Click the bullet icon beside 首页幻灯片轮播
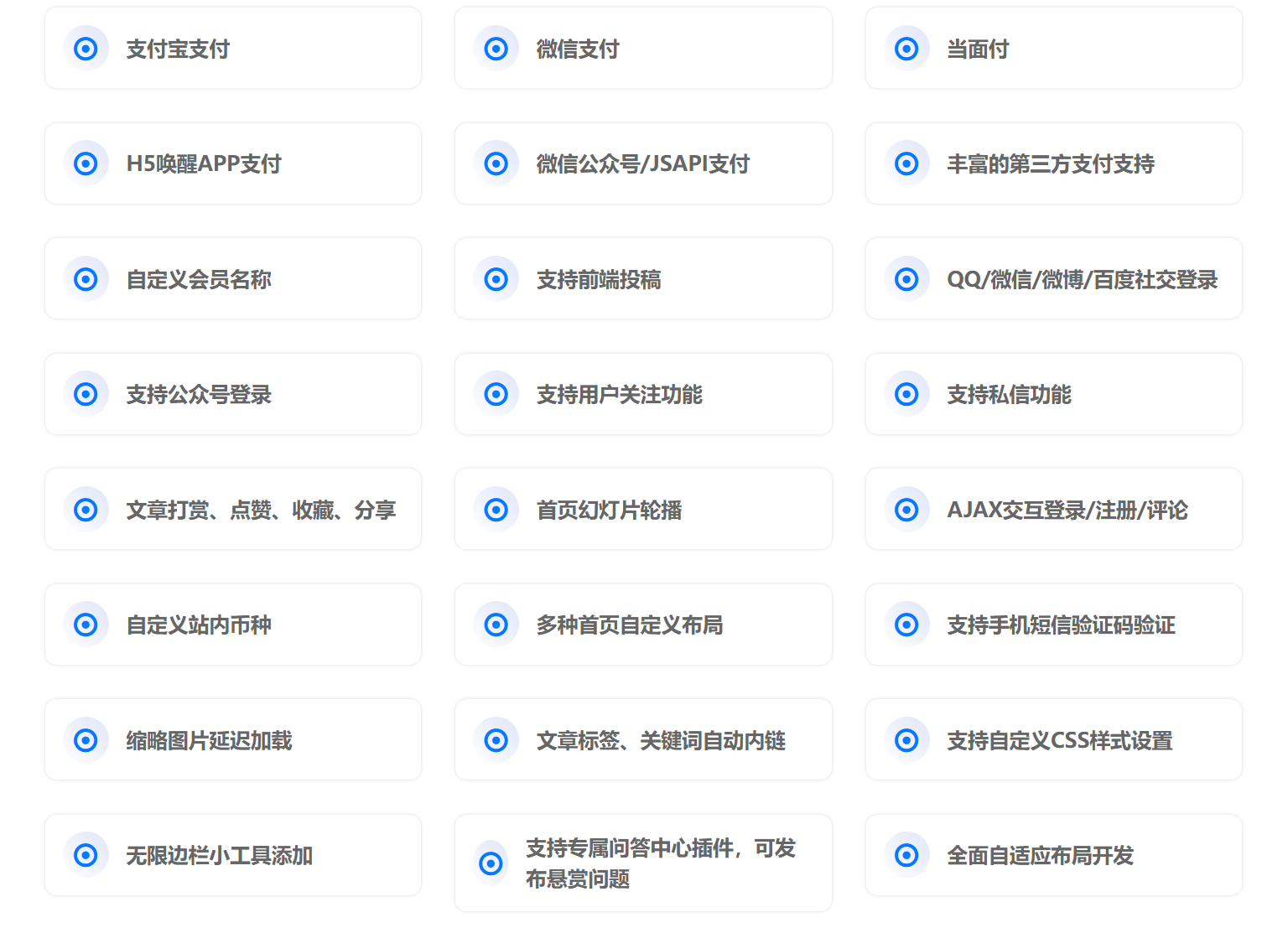1288x933 pixels. coord(496,510)
